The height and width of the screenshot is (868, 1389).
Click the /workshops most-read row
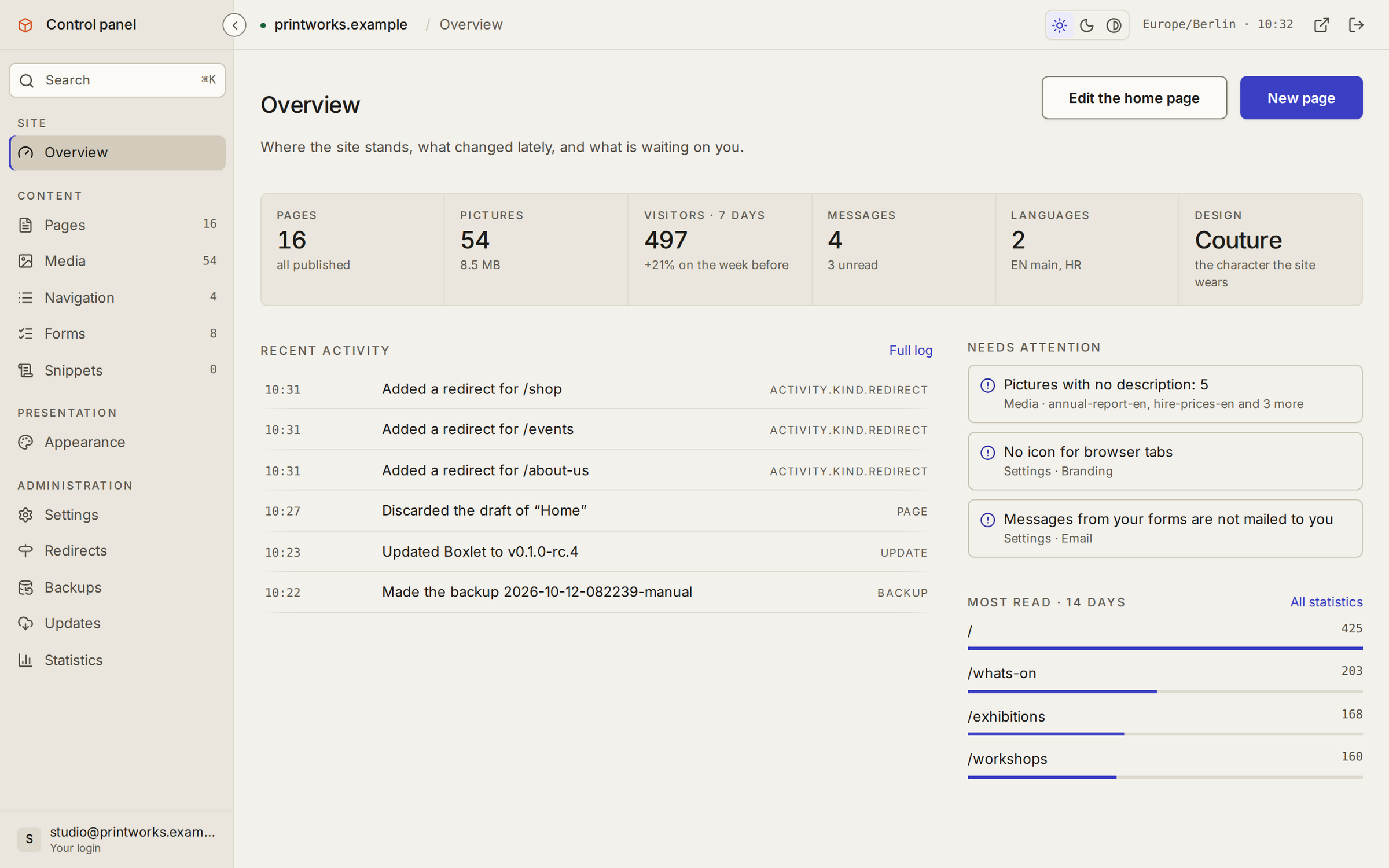click(1165, 765)
